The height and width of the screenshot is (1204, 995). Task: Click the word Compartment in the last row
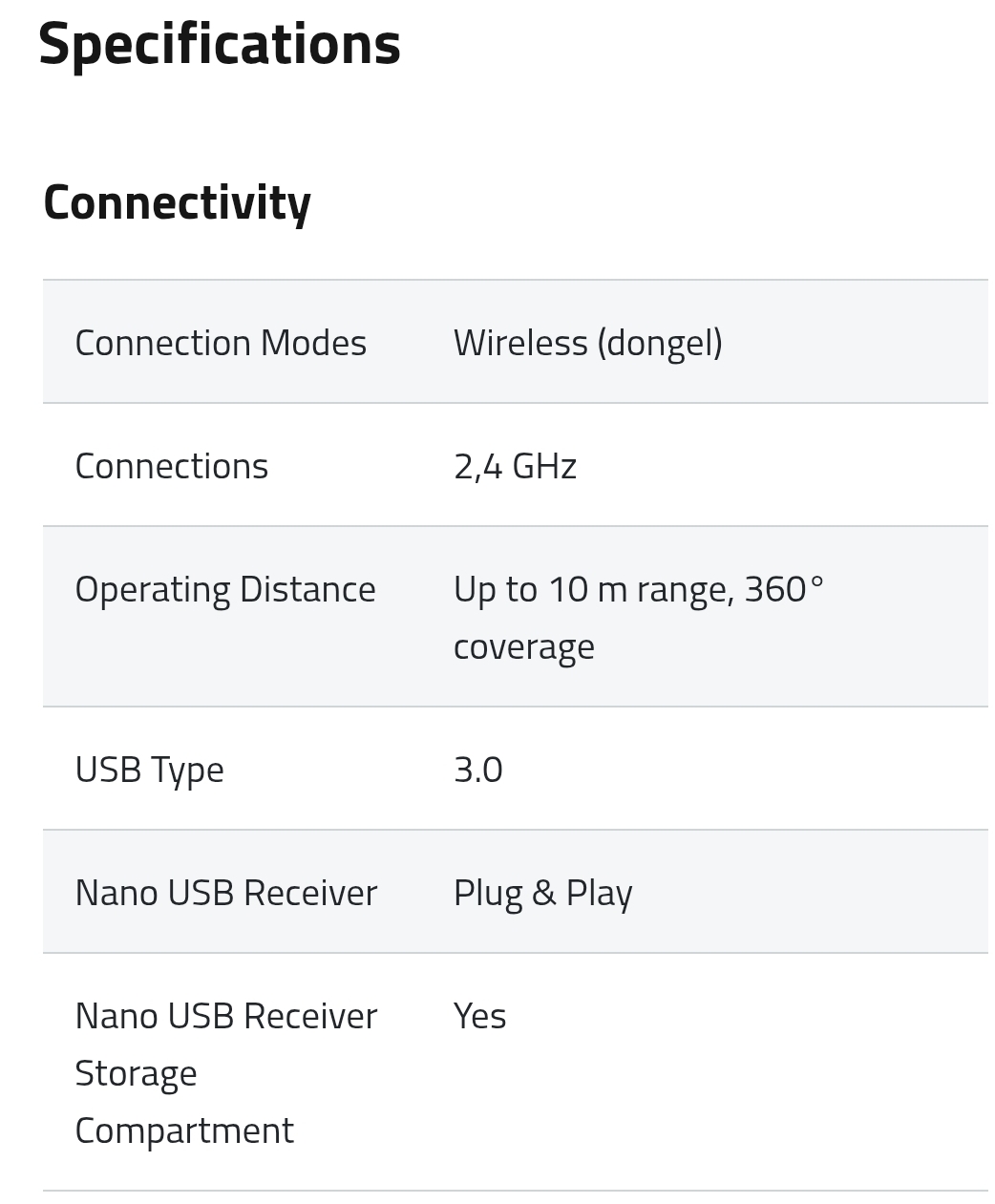(x=183, y=1130)
